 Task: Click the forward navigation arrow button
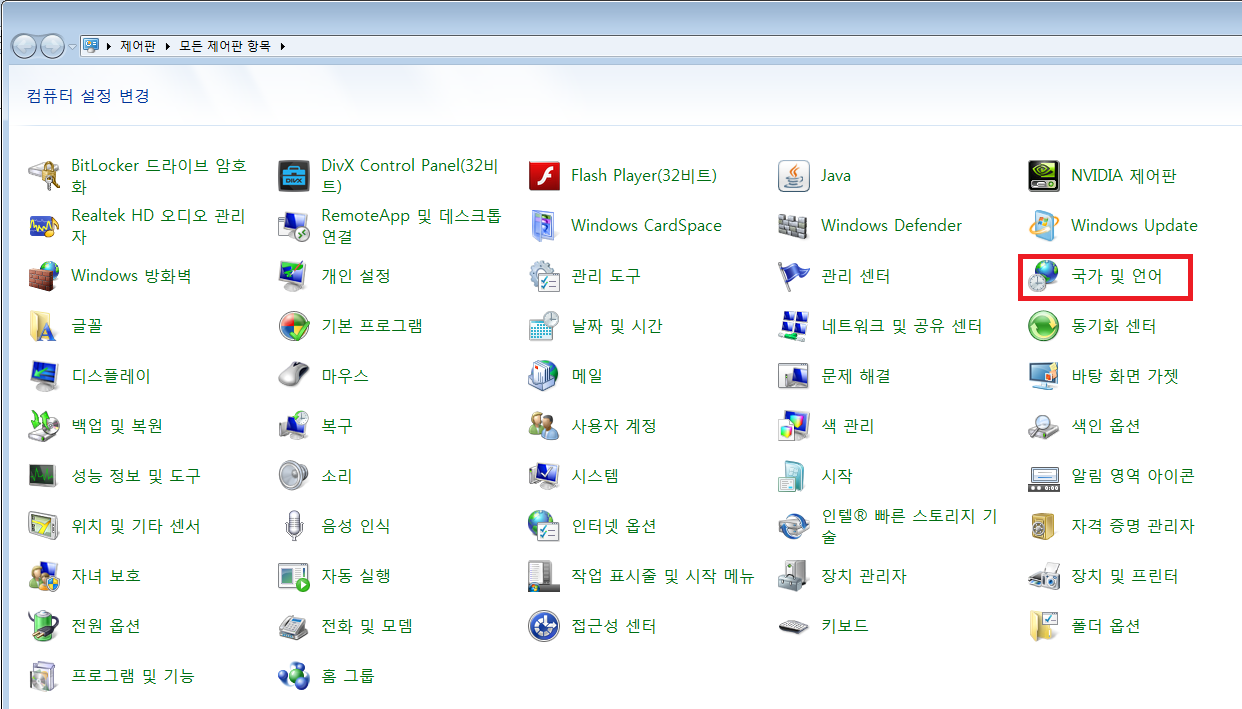point(52,46)
